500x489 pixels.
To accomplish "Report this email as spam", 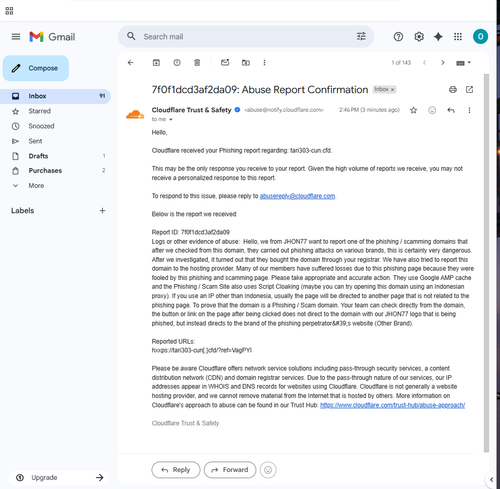I will point(177,63).
